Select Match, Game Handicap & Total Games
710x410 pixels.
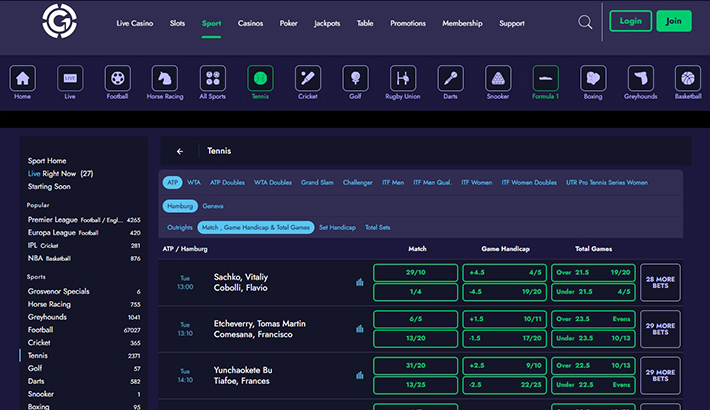point(256,227)
